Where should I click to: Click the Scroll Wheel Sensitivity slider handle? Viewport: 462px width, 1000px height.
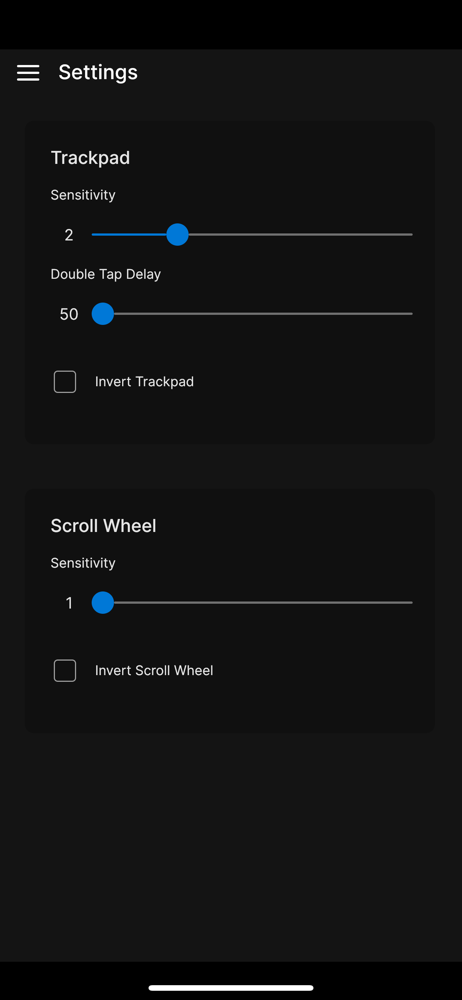103,603
